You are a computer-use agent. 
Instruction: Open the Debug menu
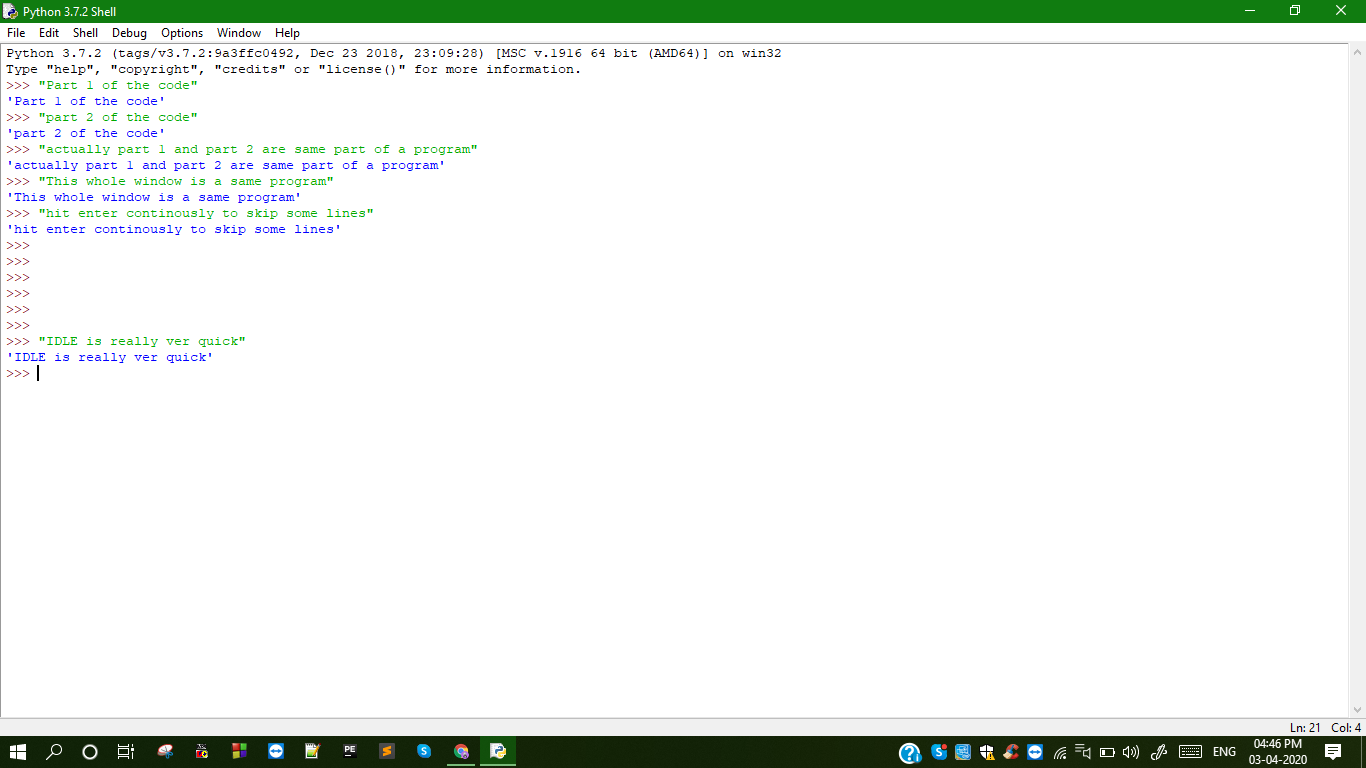[129, 33]
